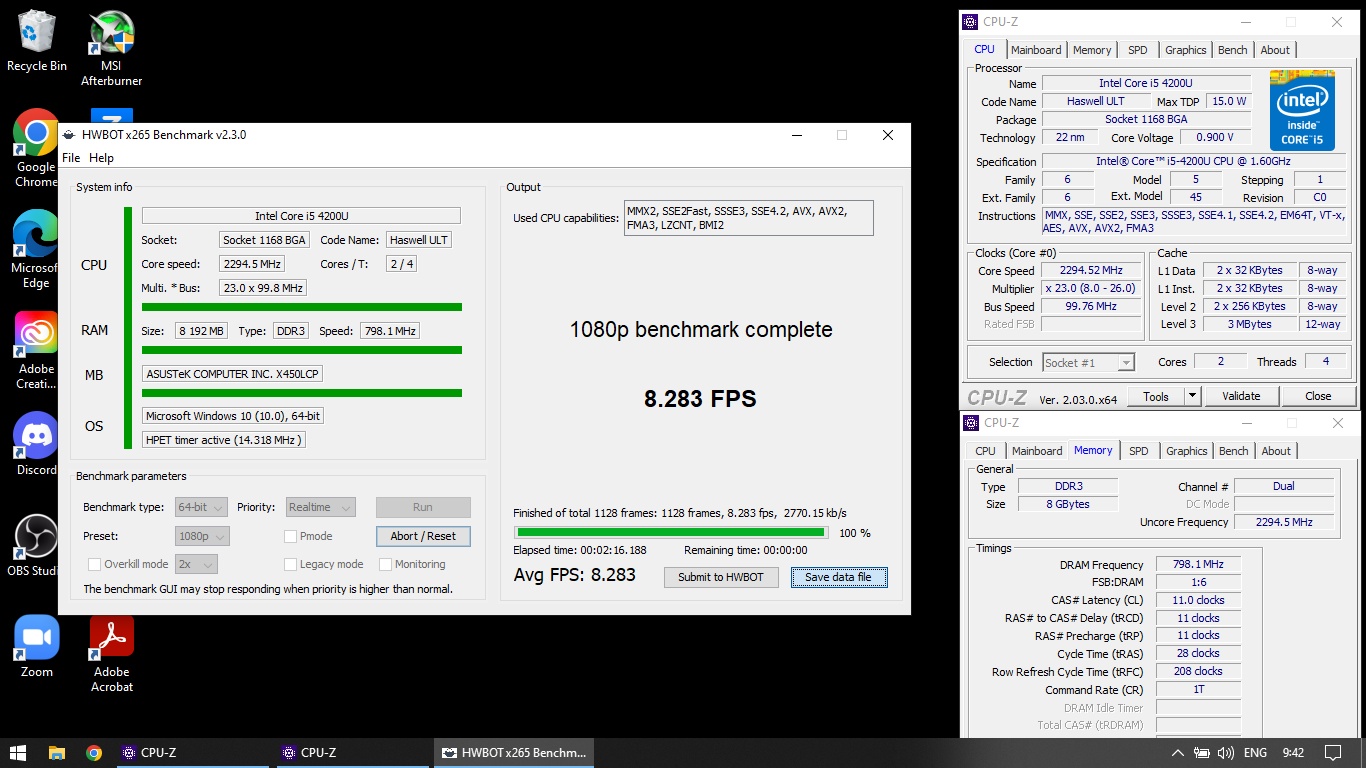Switch to Memory tab in upper CPU-Z

pyautogui.click(x=1092, y=50)
